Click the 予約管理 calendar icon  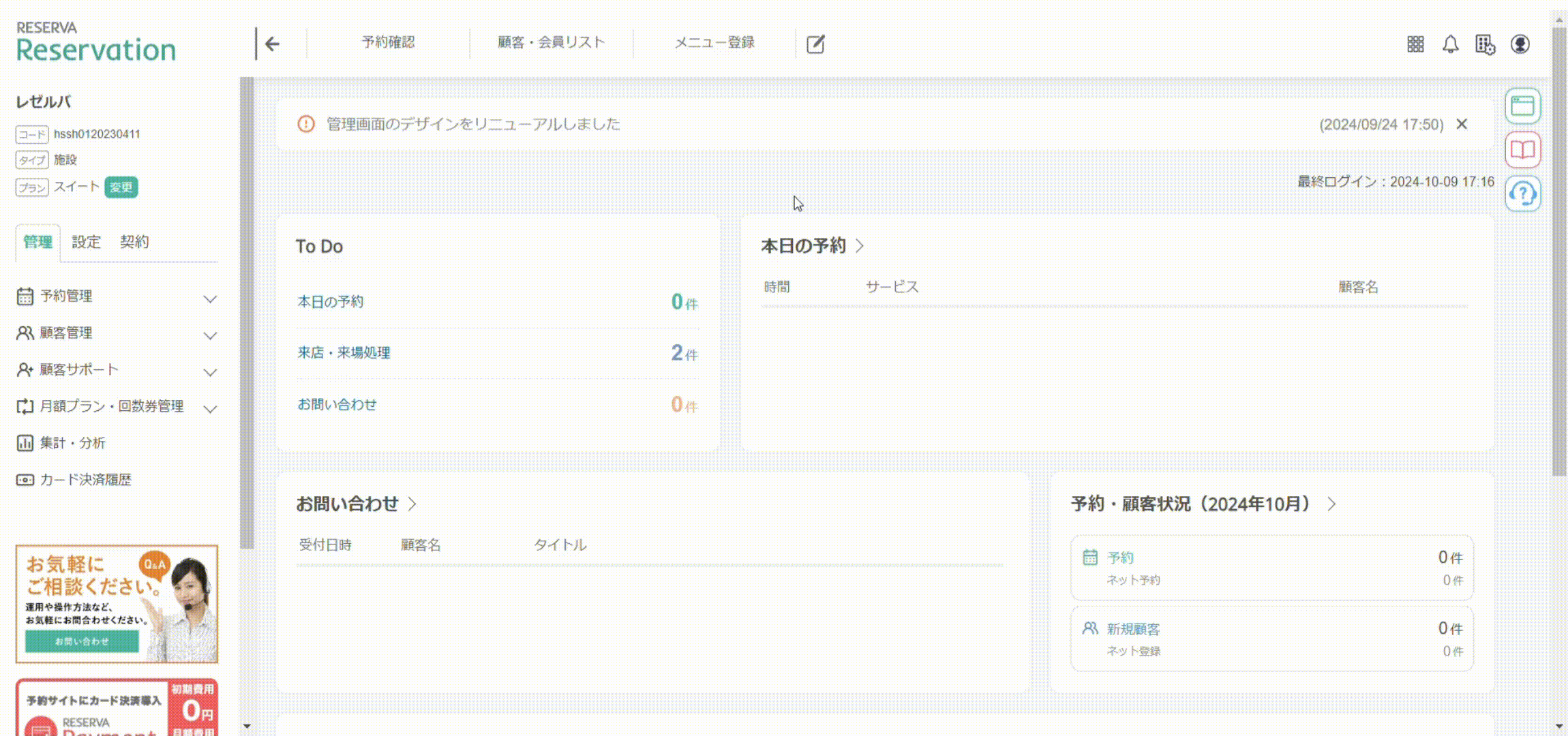pyautogui.click(x=25, y=296)
